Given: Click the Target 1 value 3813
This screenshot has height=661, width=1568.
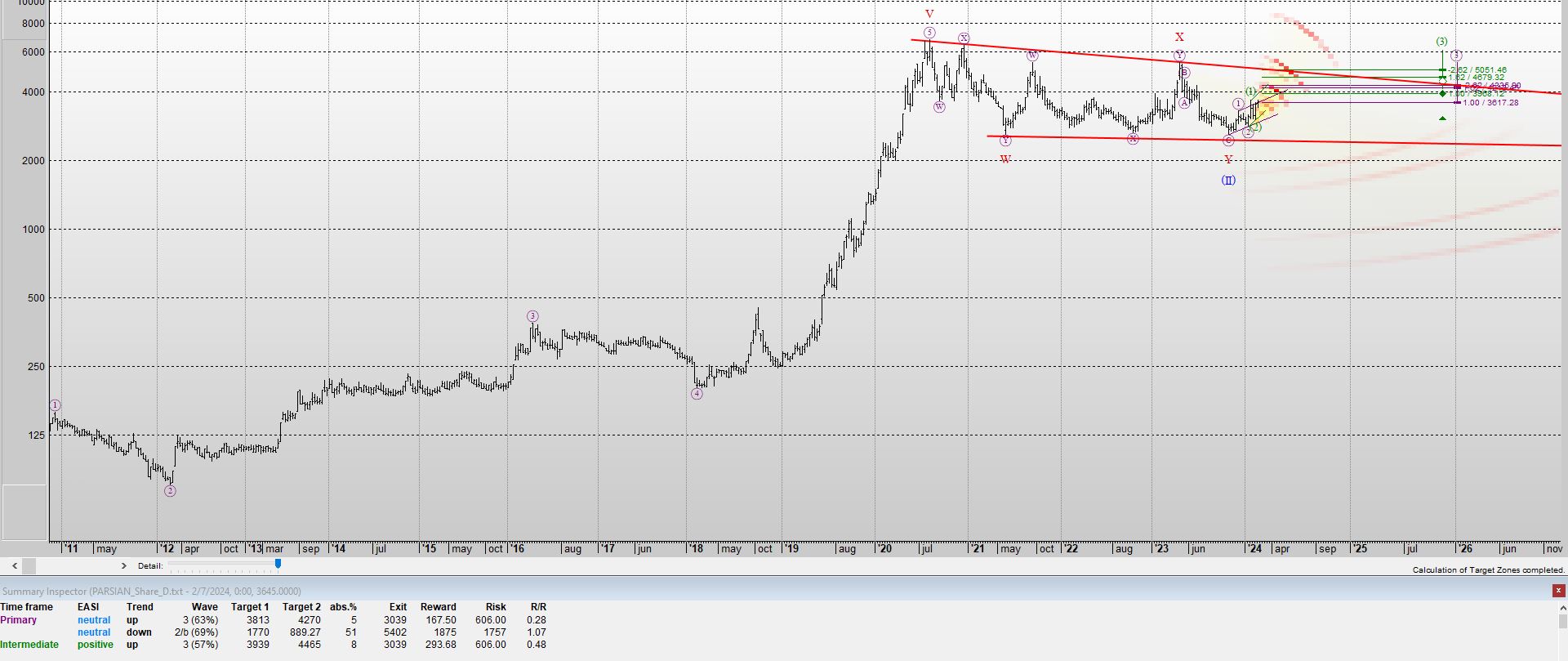Looking at the screenshot, I should (x=258, y=620).
